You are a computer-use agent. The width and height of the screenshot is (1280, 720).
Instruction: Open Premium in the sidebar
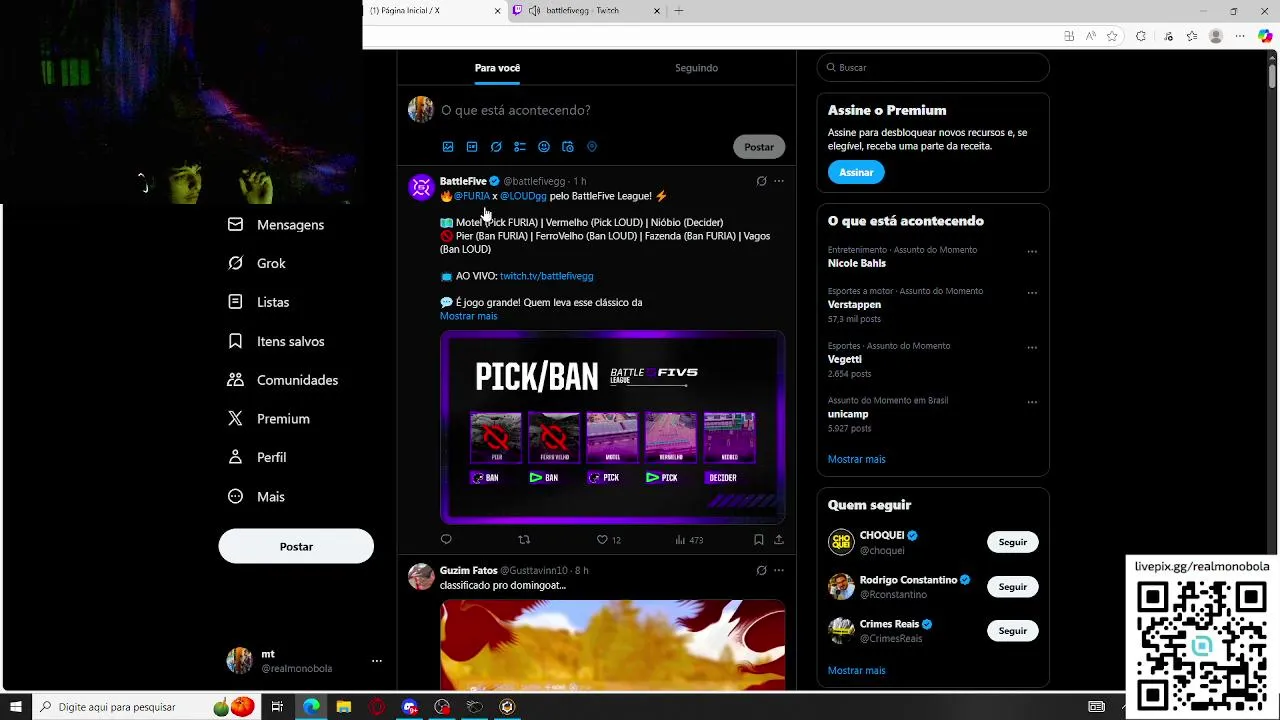pos(269,419)
